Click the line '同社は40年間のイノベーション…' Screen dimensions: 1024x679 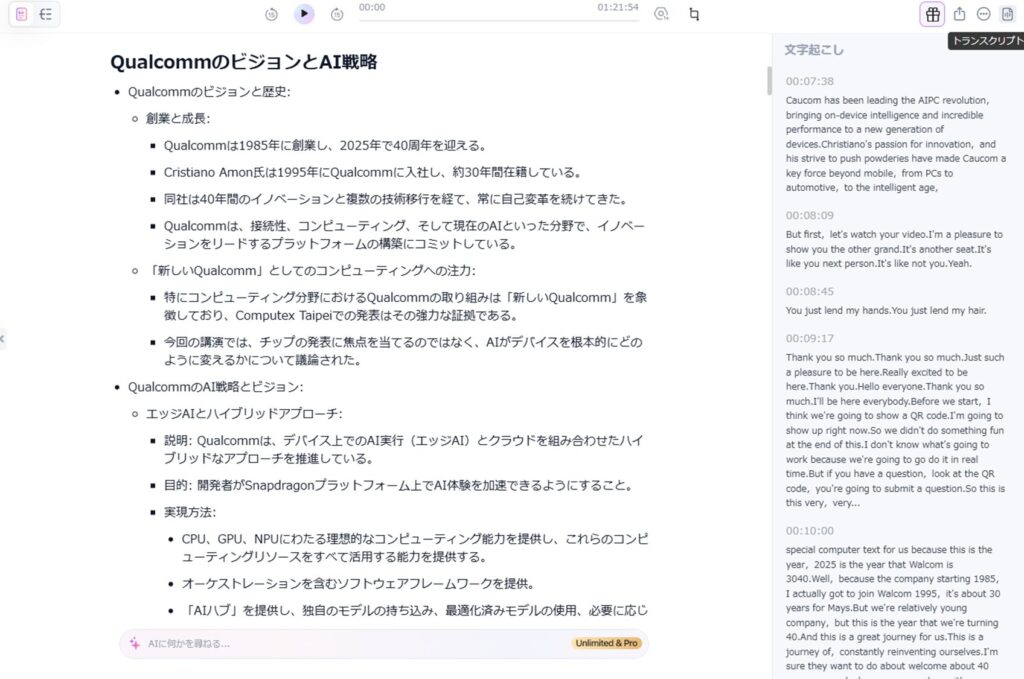(396, 199)
